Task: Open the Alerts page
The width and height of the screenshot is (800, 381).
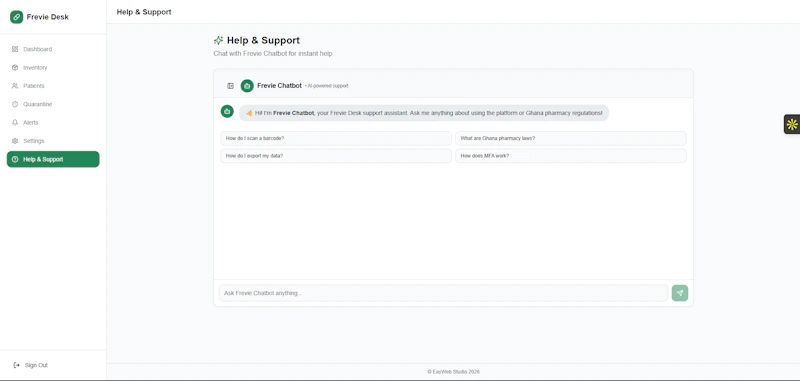Action: click(53, 123)
